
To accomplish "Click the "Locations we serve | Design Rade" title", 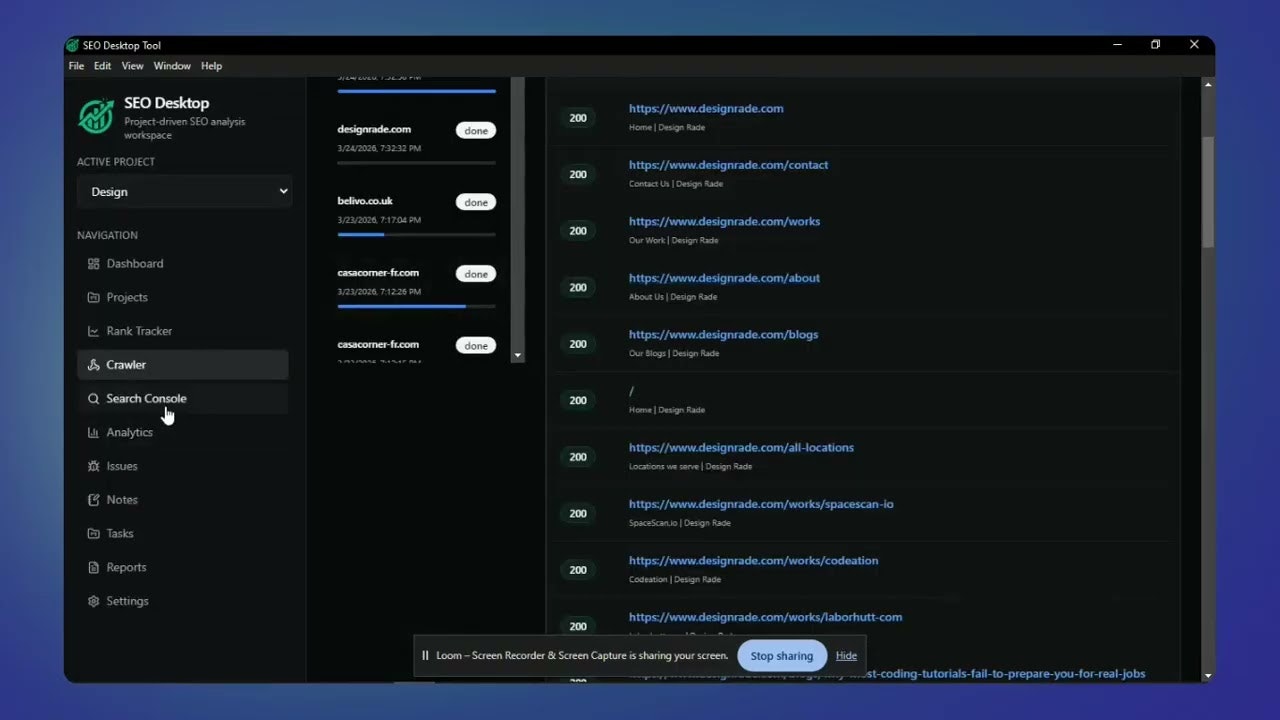I will [x=690, y=466].
